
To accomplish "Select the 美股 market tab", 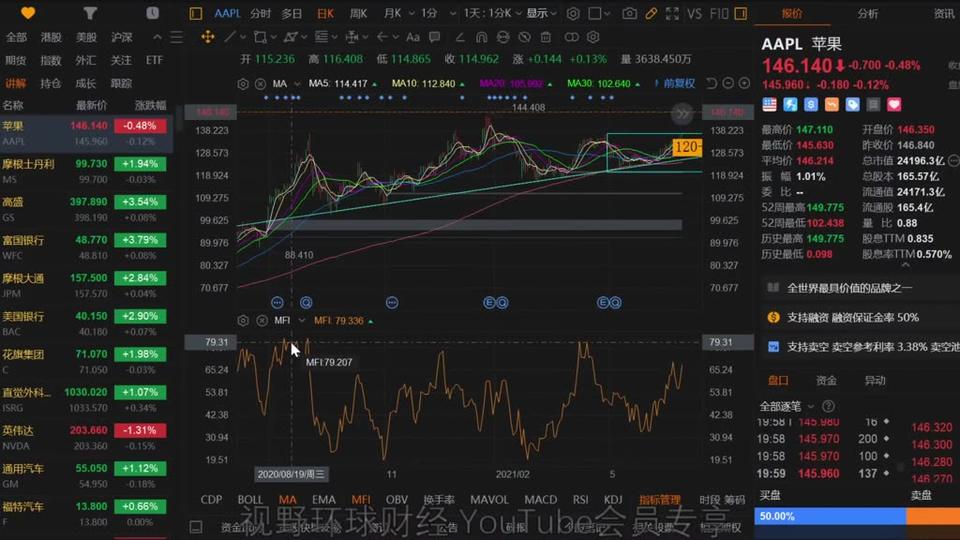I will tap(86, 37).
